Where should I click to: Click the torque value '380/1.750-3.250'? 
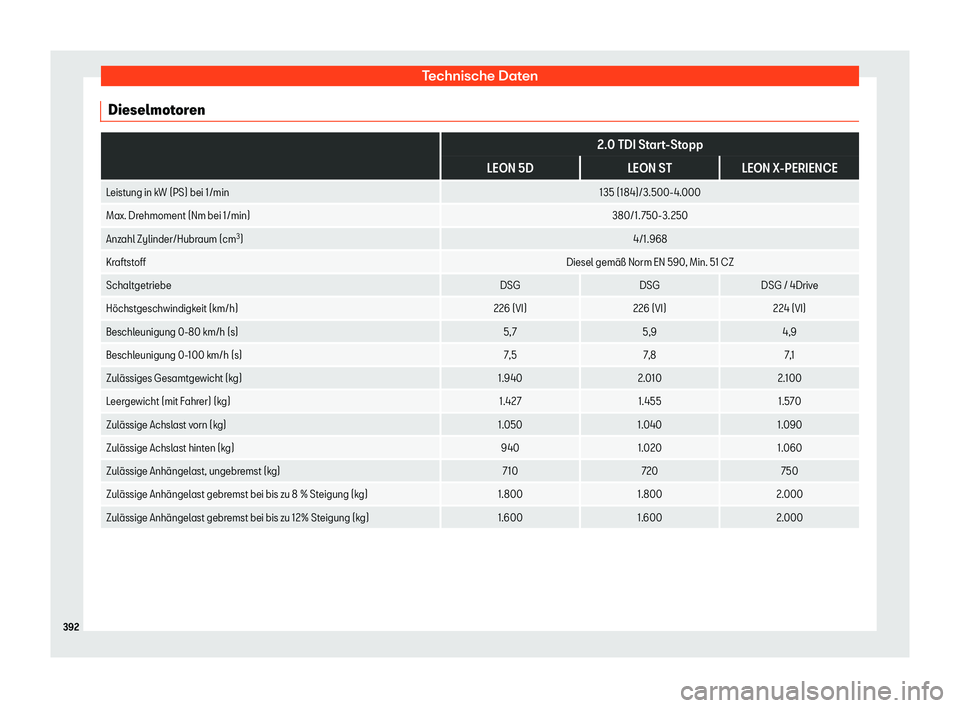pos(650,216)
